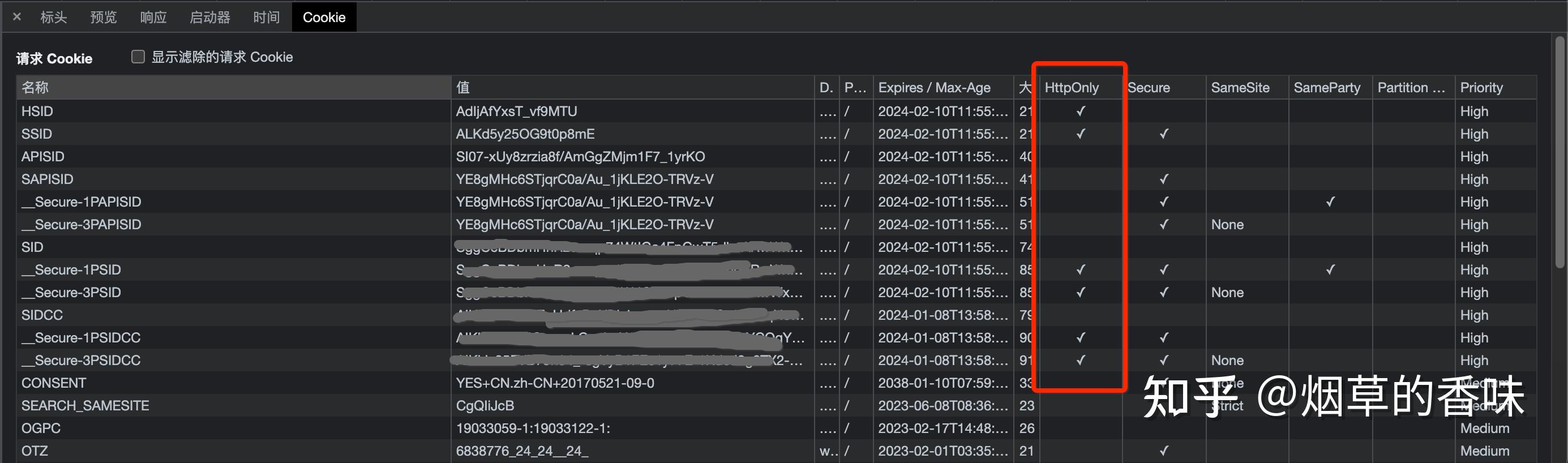Sort by the SameSite column header
Image resolution: width=1568 pixels, height=463 pixels.
[x=1240, y=88]
